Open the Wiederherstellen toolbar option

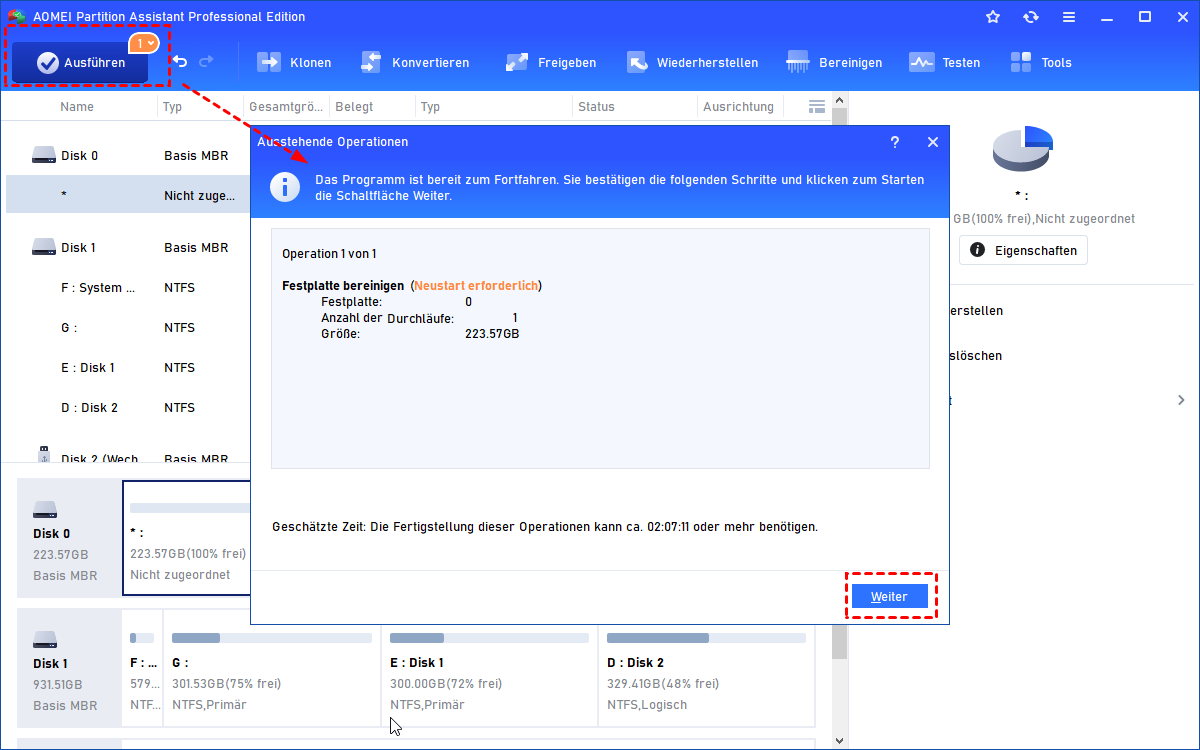(692, 62)
